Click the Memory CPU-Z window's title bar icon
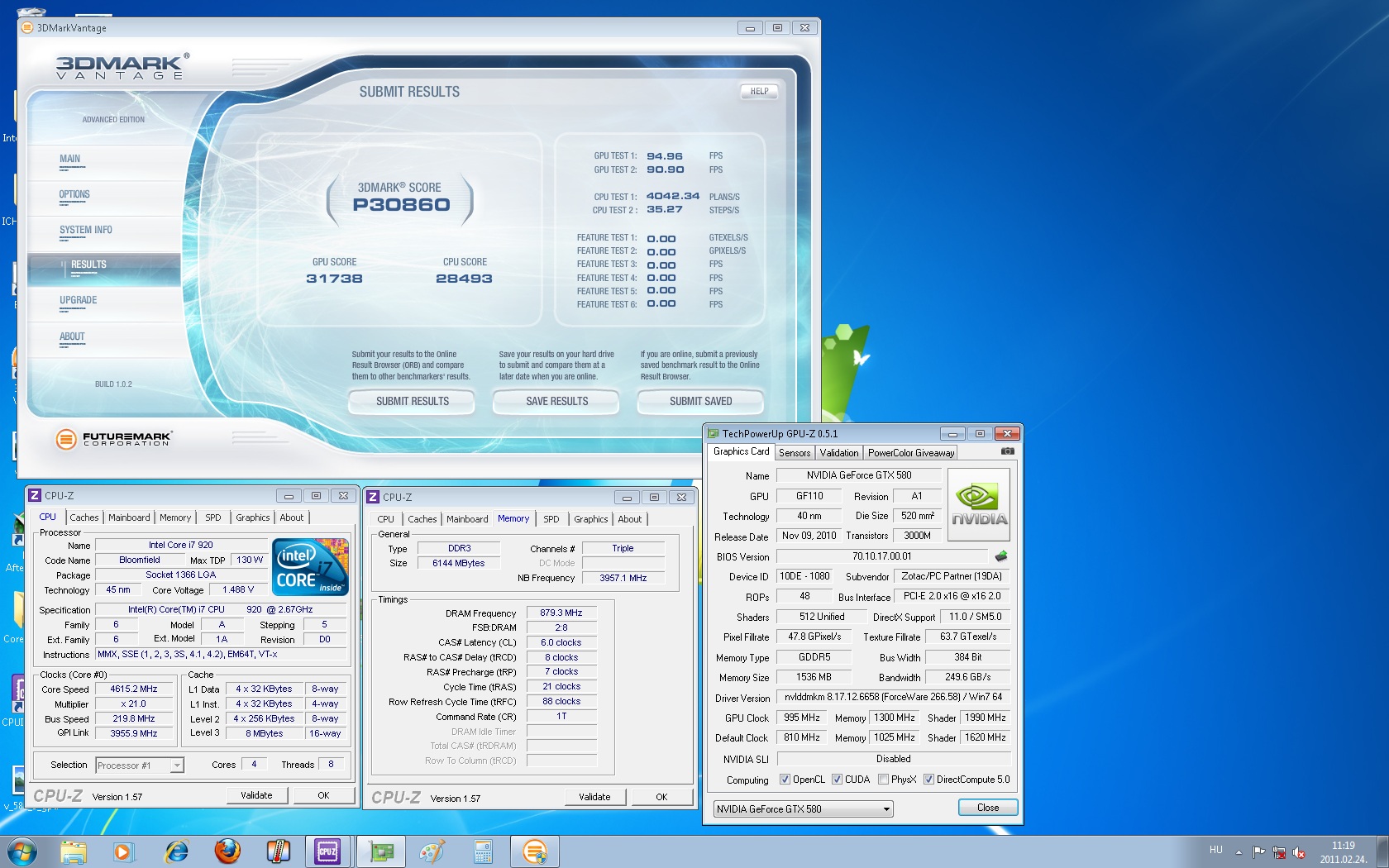The height and width of the screenshot is (868, 1389). [x=373, y=497]
